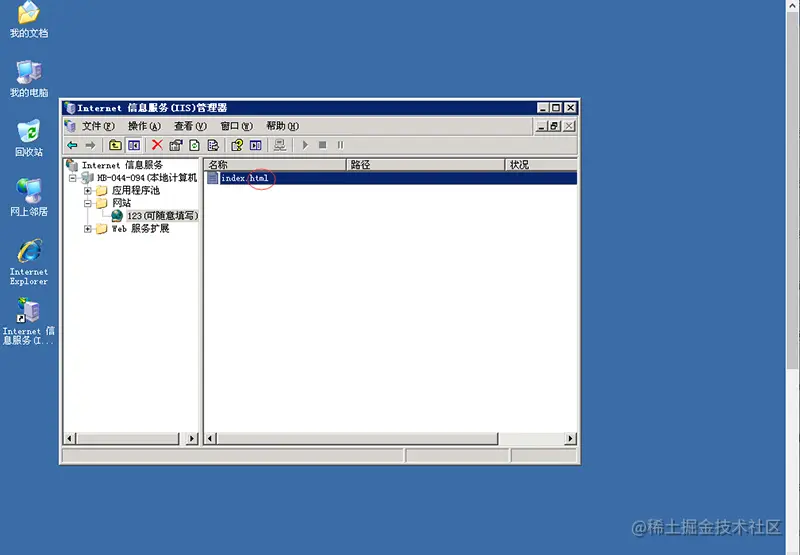Open the 查看(V) menu
The image size is (800, 555).
(x=190, y=126)
